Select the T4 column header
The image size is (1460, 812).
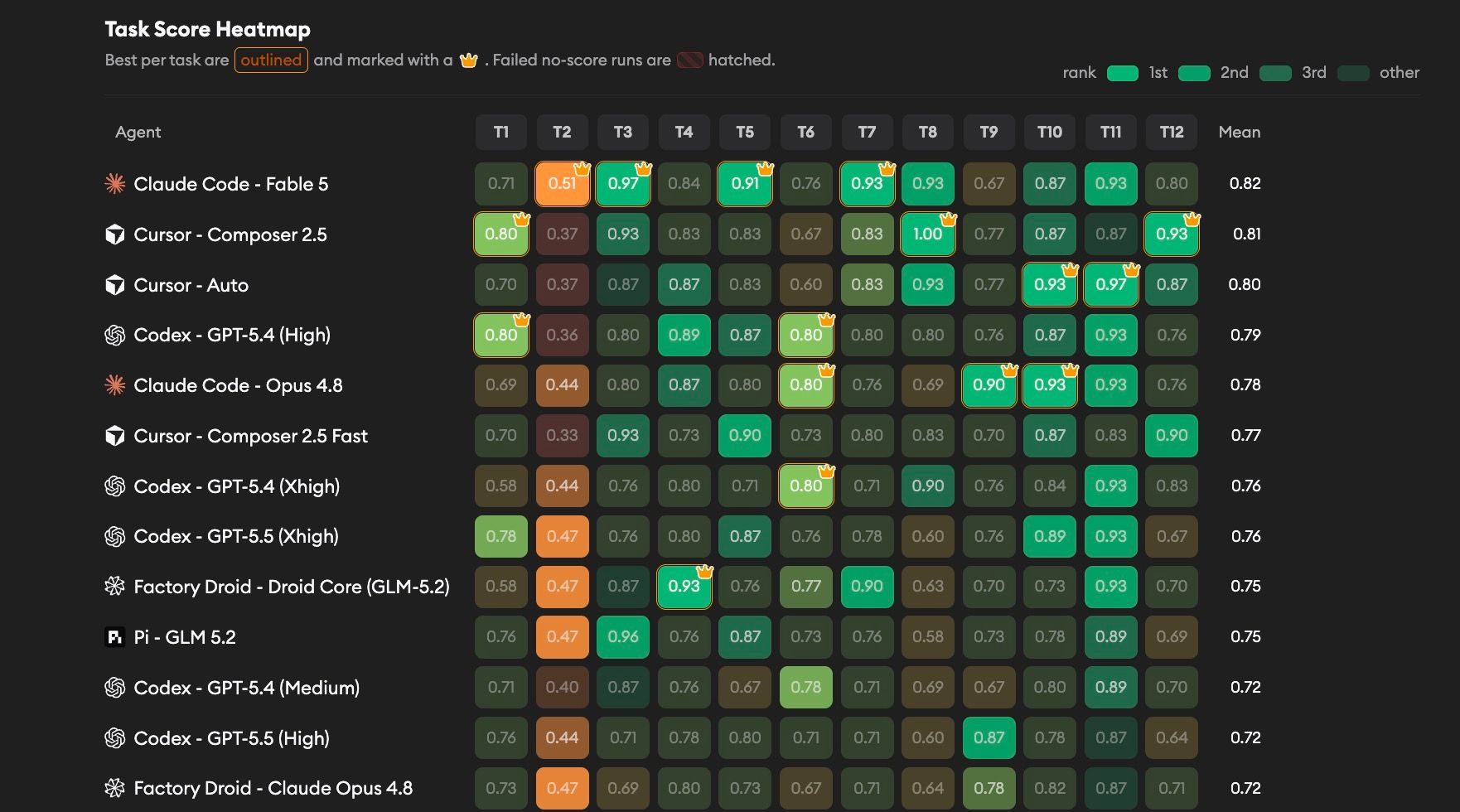coord(684,132)
